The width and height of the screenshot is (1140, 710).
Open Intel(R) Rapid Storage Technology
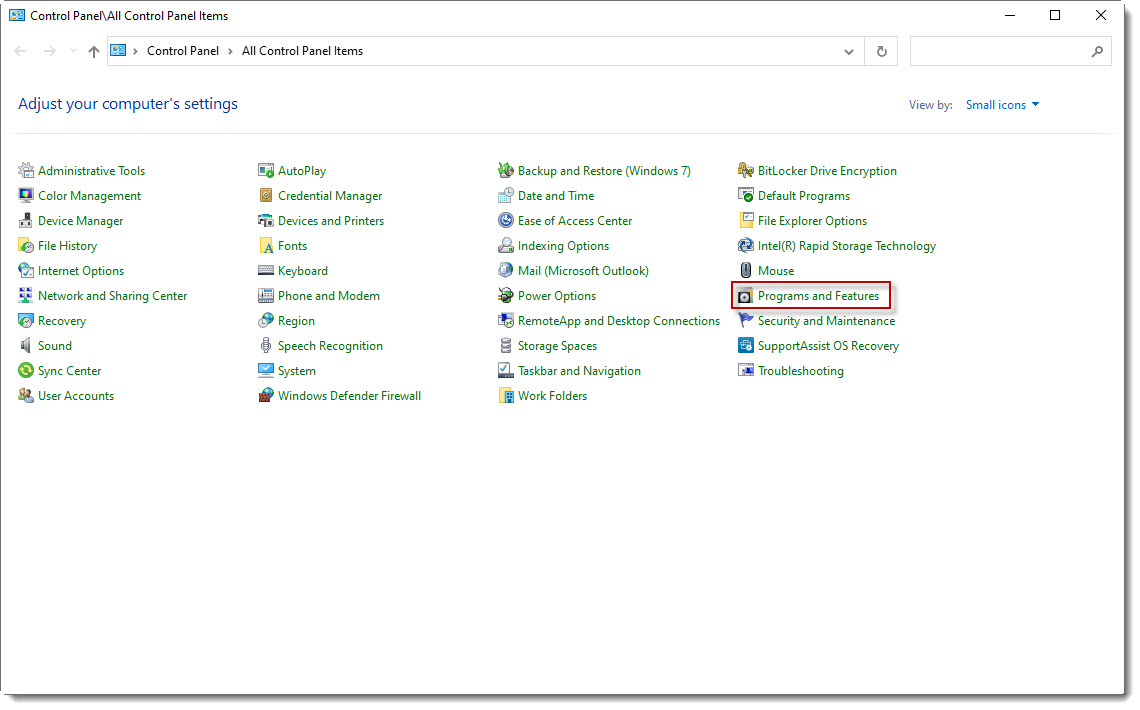(846, 246)
